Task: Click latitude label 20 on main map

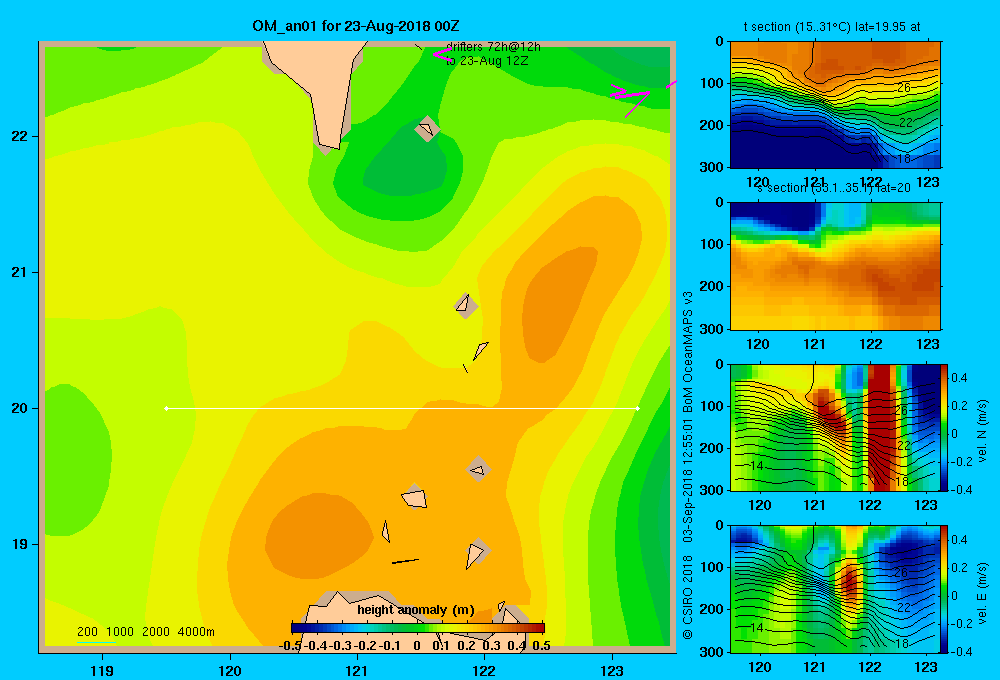Action: click(20, 408)
